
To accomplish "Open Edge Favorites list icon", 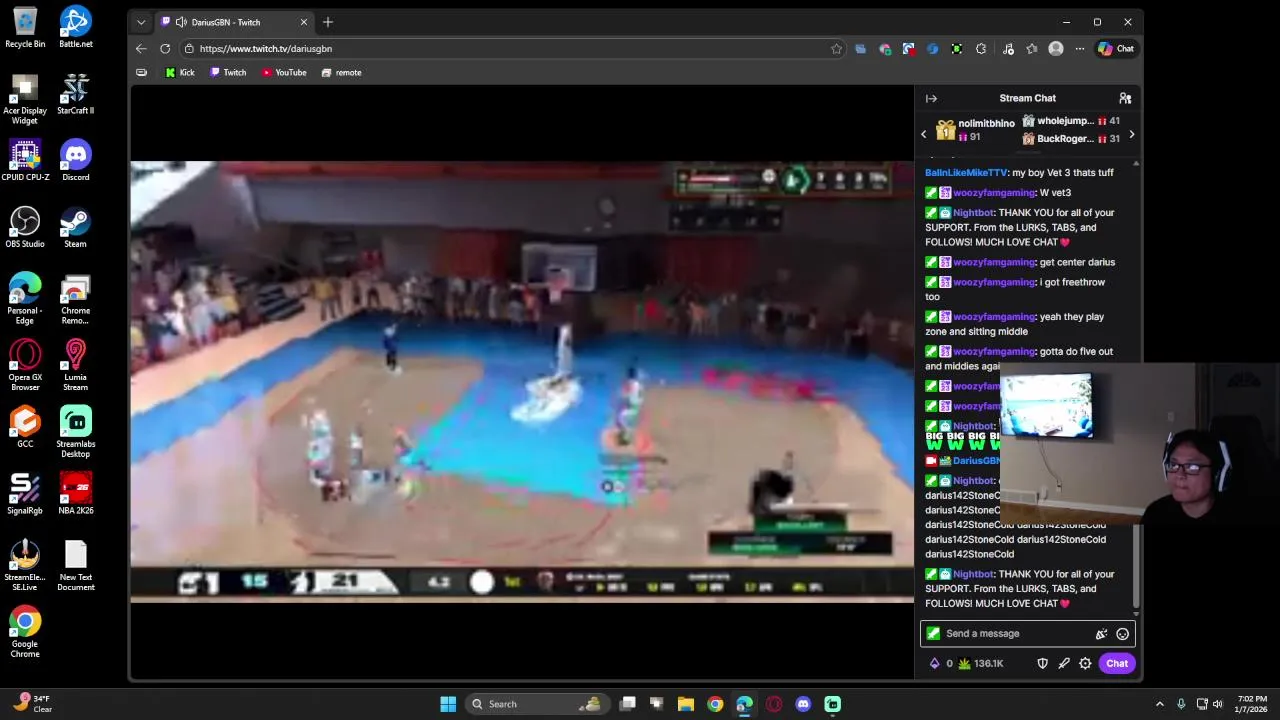I will click(x=1032, y=48).
